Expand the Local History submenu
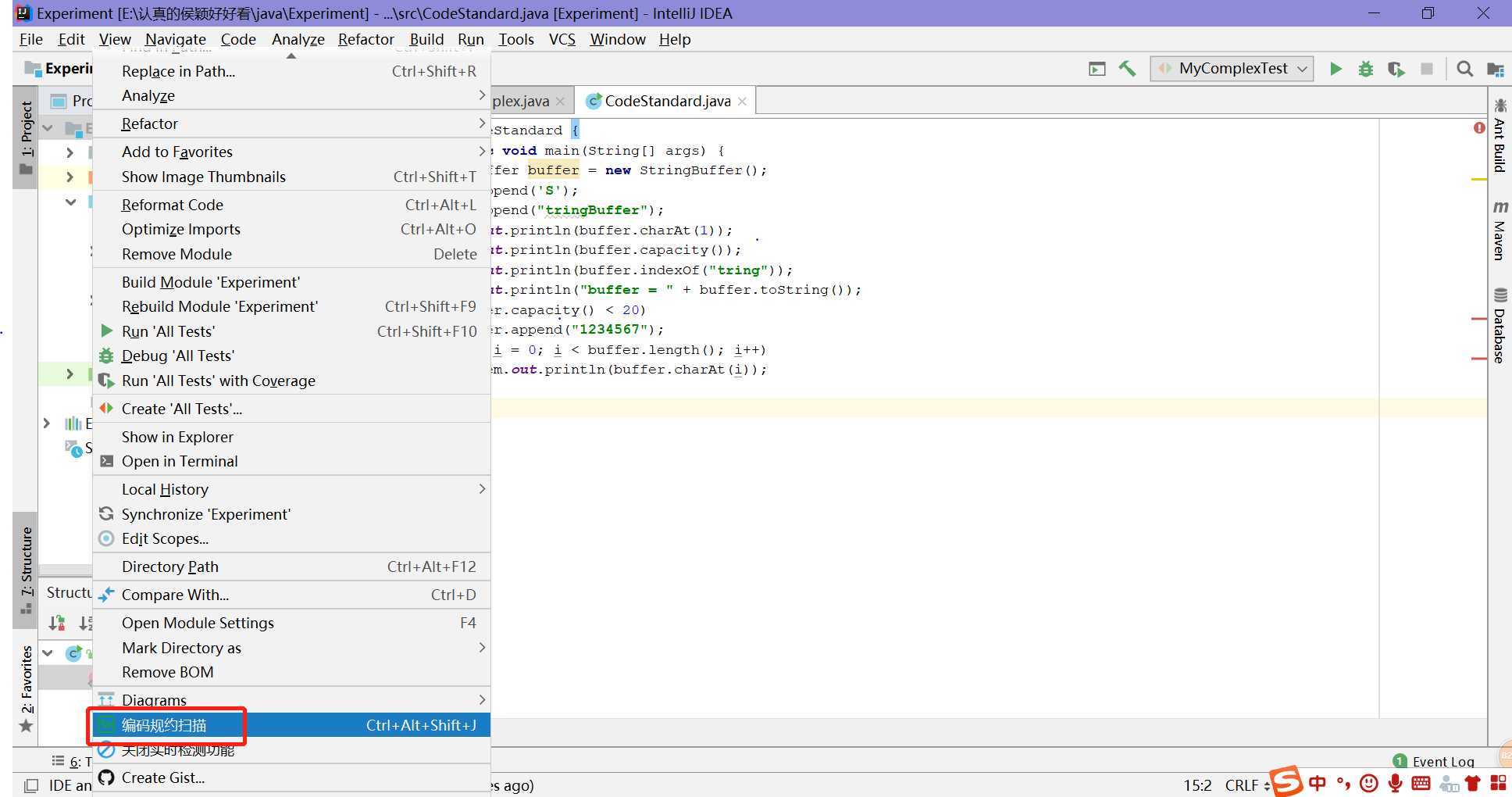This screenshot has height=797, width=1512. pyautogui.click(x=291, y=489)
